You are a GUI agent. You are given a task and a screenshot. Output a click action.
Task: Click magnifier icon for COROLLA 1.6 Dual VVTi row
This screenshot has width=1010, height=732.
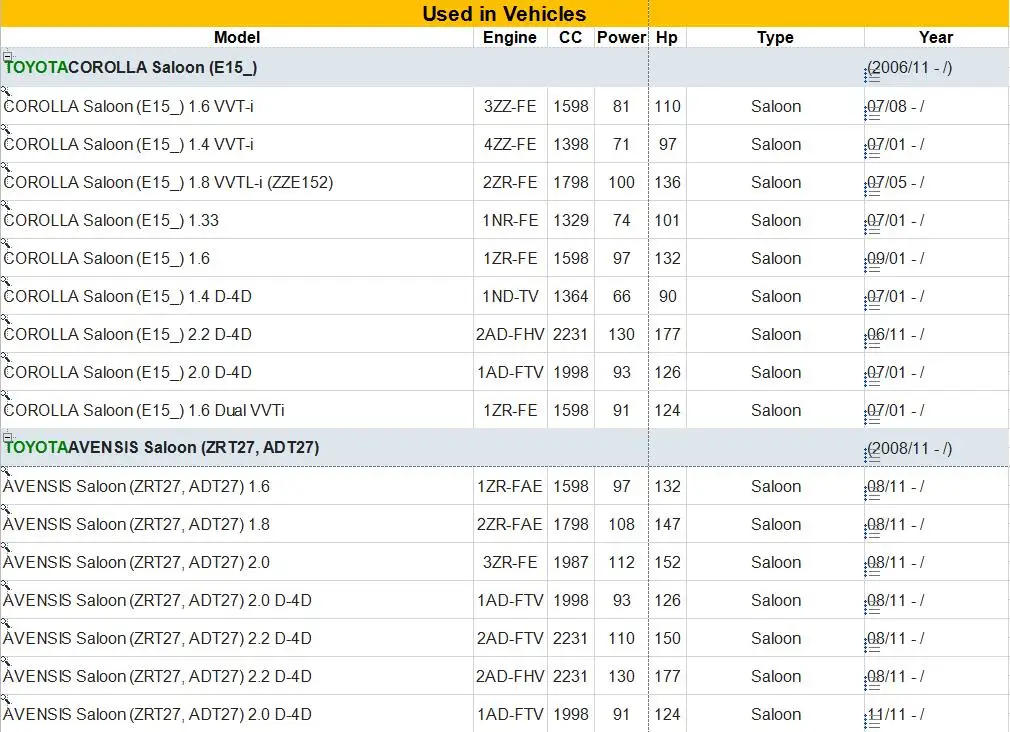6,396
